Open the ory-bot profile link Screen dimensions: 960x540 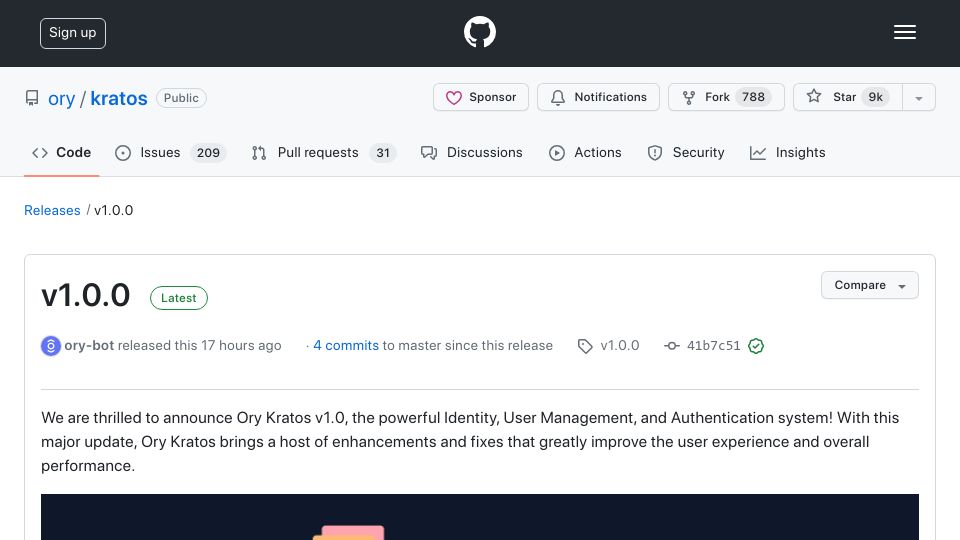89,345
